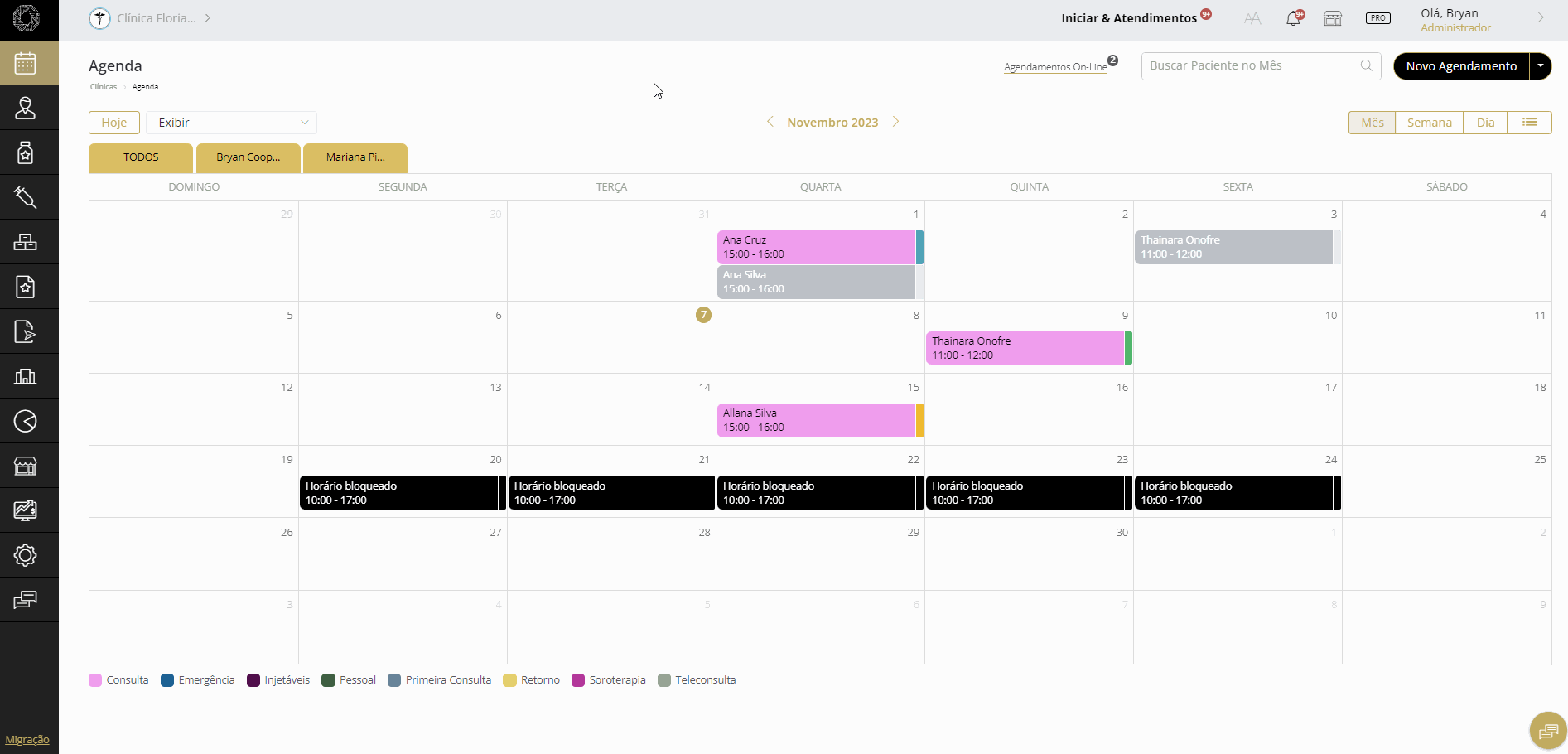Image resolution: width=1568 pixels, height=754 pixels.
Task: Switch to Semana calendar view
Action: [1429, 123]
